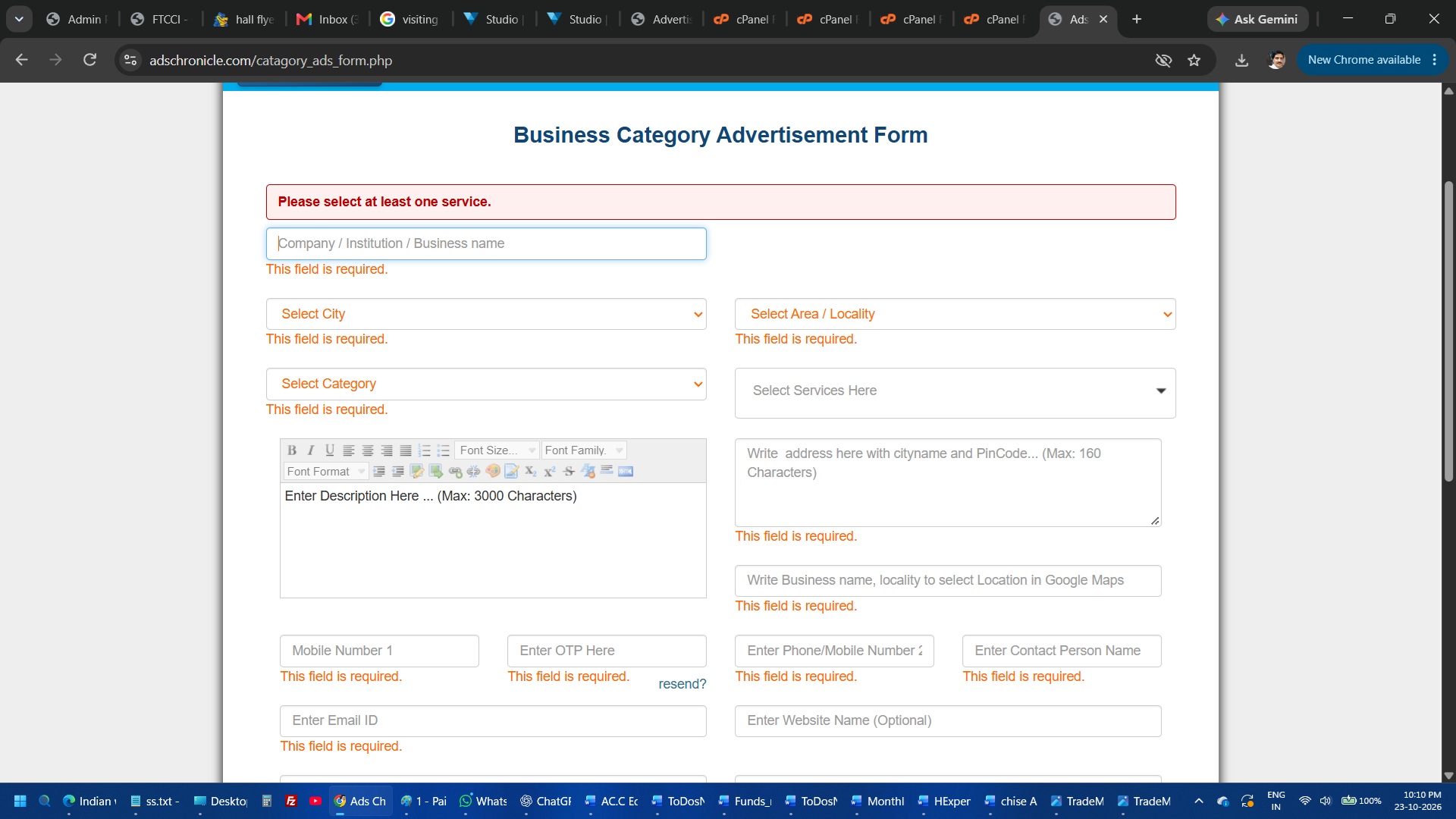Remove hyperlink with editor unlink icon
The width and height of the screenshot is (1456, 819).
point(474,472)
